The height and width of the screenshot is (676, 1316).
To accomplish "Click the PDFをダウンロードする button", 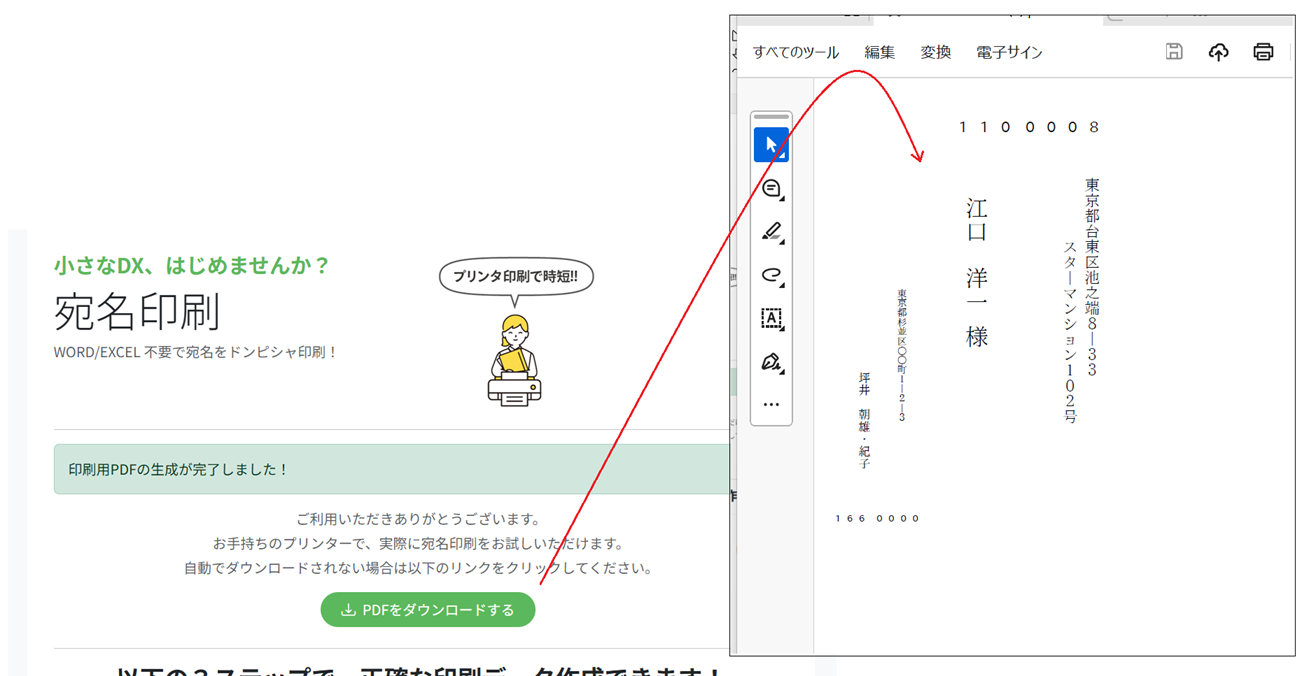I will (x=428, y=610).
